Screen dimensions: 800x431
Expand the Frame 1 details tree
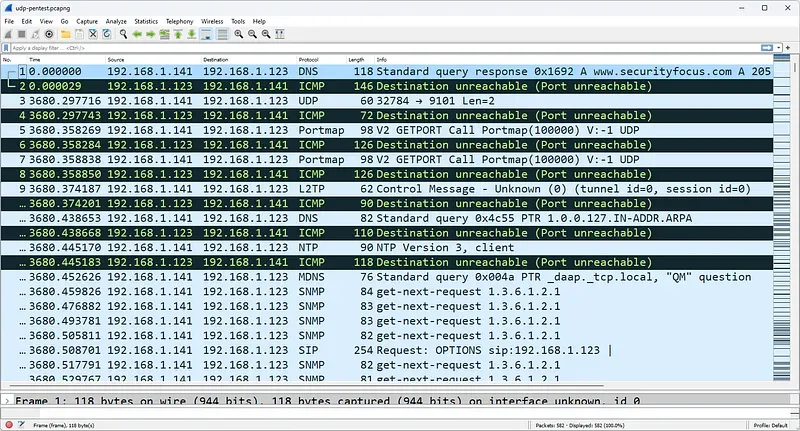[x=7, y=401]
